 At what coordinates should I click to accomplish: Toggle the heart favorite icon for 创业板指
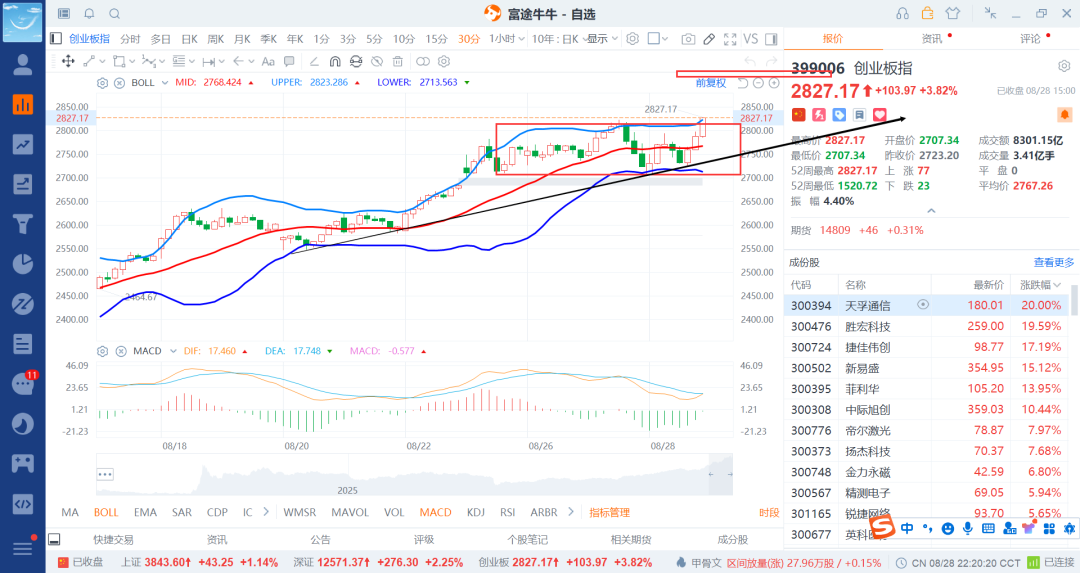880,115
